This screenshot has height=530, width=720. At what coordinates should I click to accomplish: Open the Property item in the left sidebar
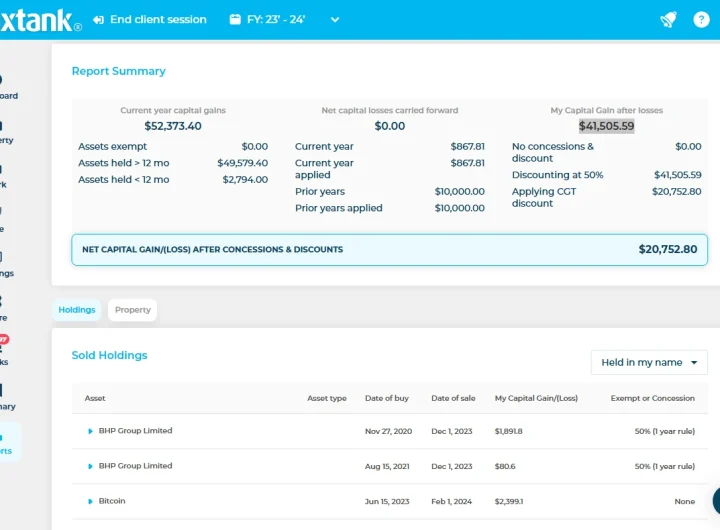click(x=5, y=132)
